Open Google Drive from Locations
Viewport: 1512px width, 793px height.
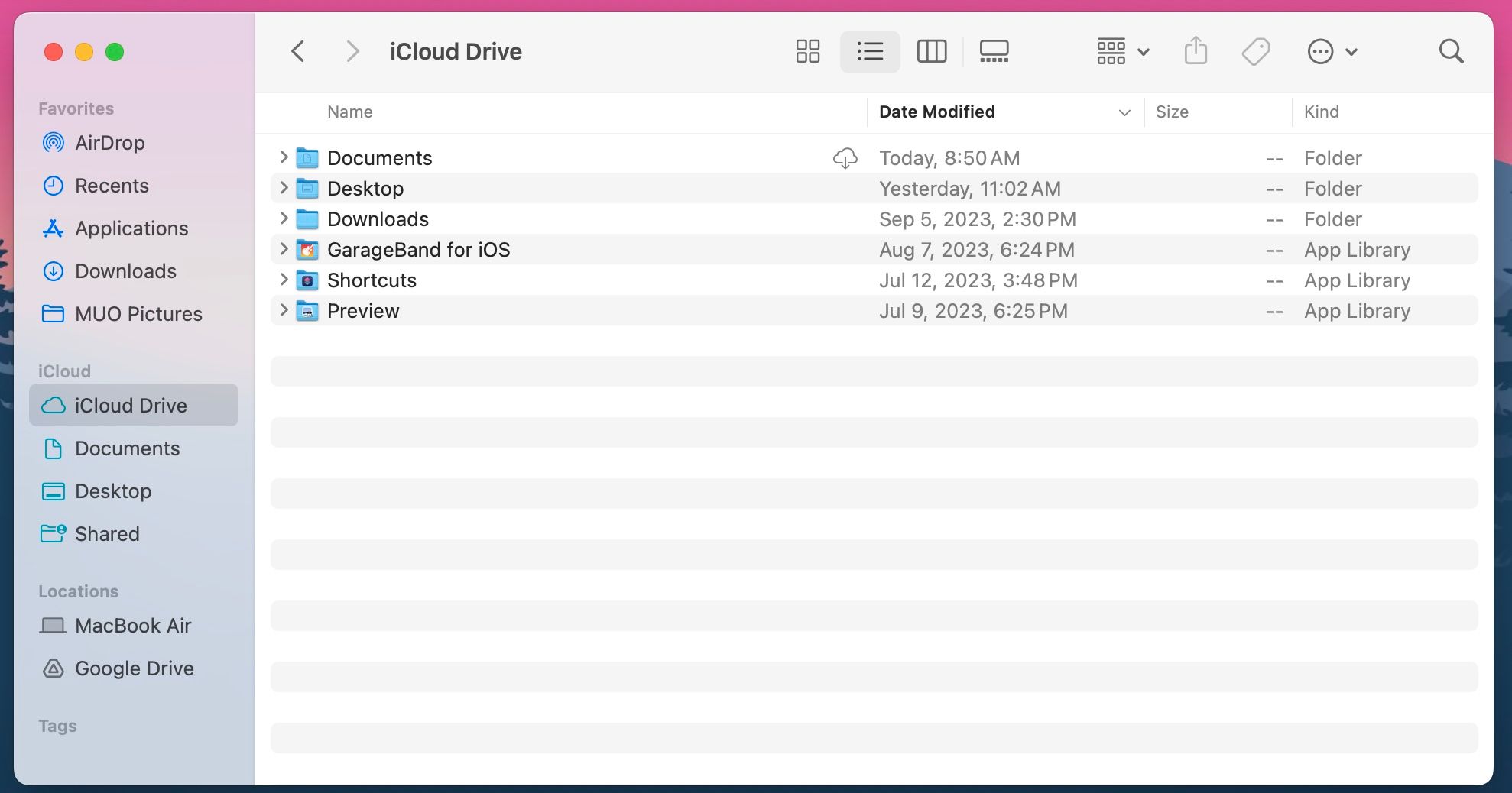coord(134,668)
